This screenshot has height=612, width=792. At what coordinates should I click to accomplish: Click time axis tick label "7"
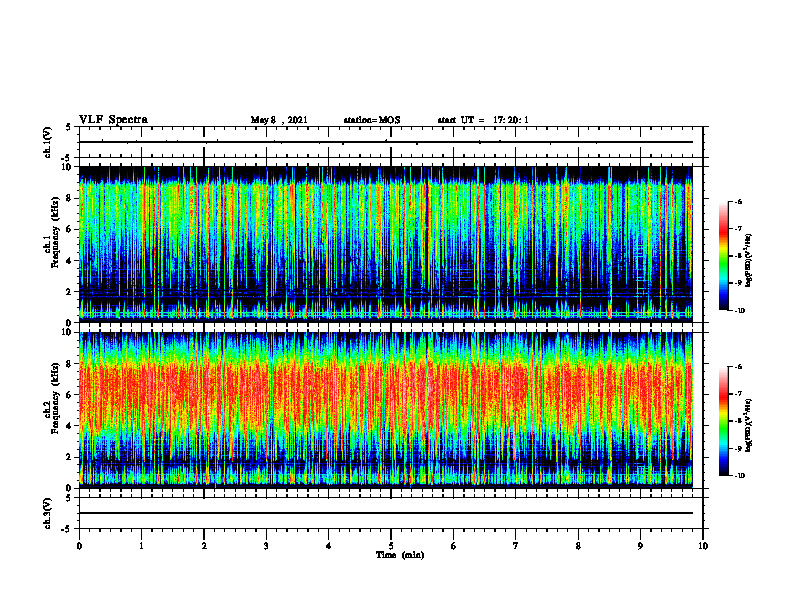[516, 546]
